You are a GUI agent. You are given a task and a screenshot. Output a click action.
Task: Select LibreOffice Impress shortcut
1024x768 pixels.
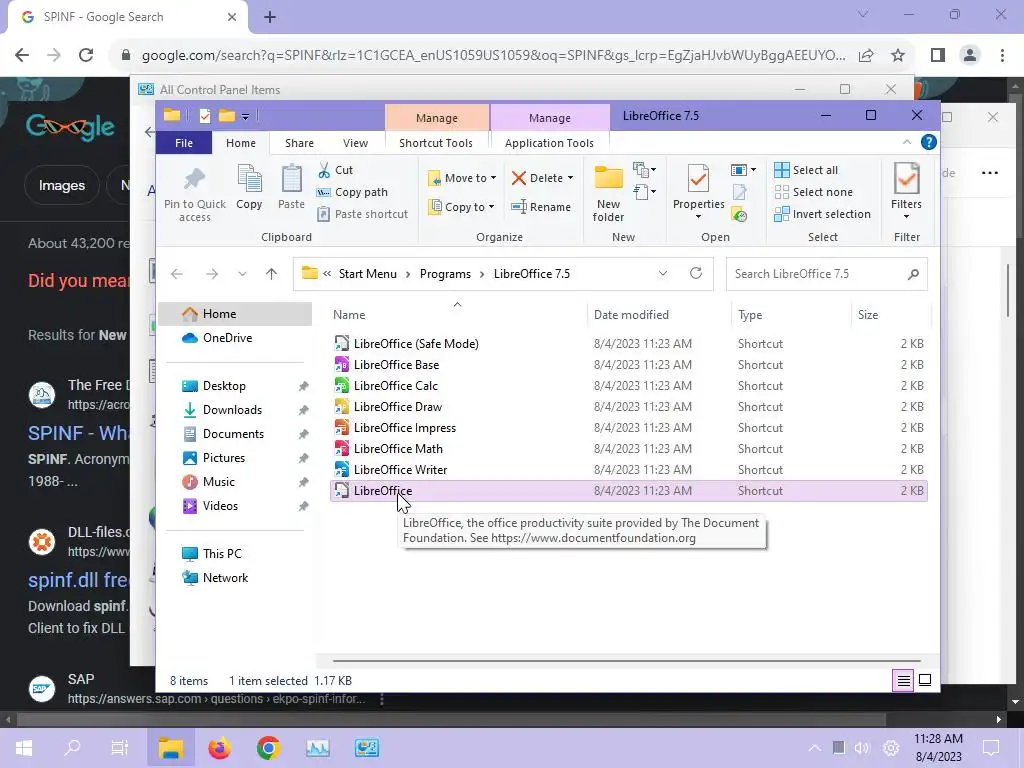404,428
